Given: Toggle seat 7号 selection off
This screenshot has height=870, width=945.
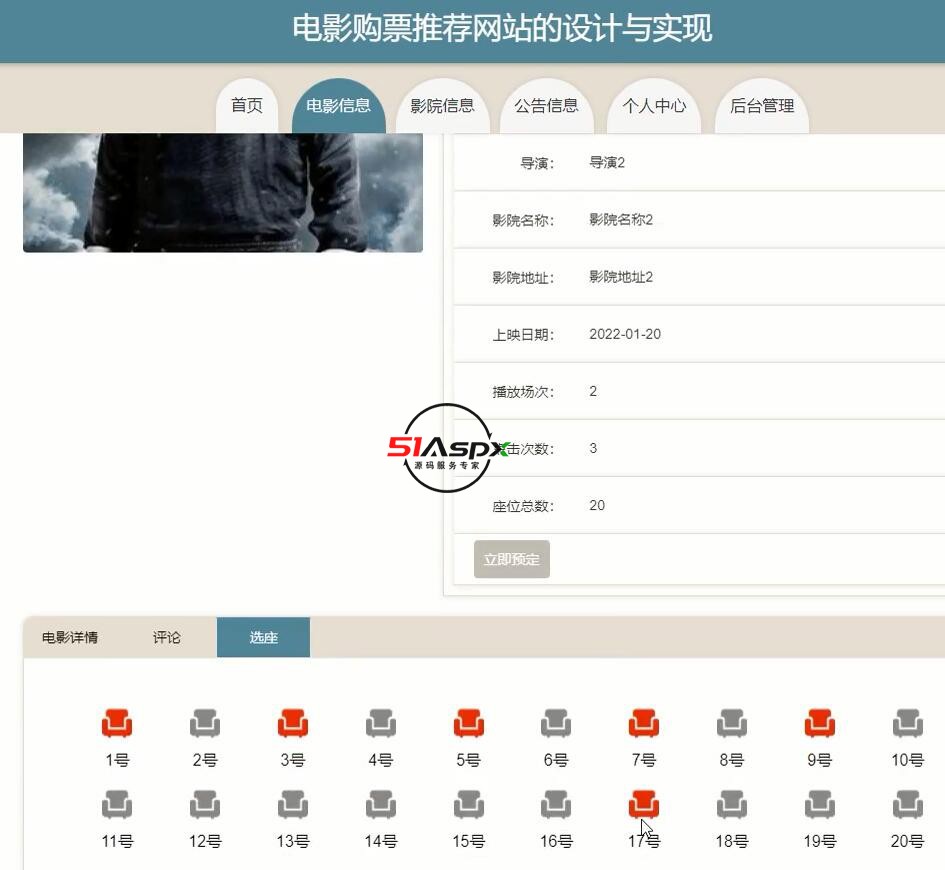Looking at the screenshot, I should [643, 723].
